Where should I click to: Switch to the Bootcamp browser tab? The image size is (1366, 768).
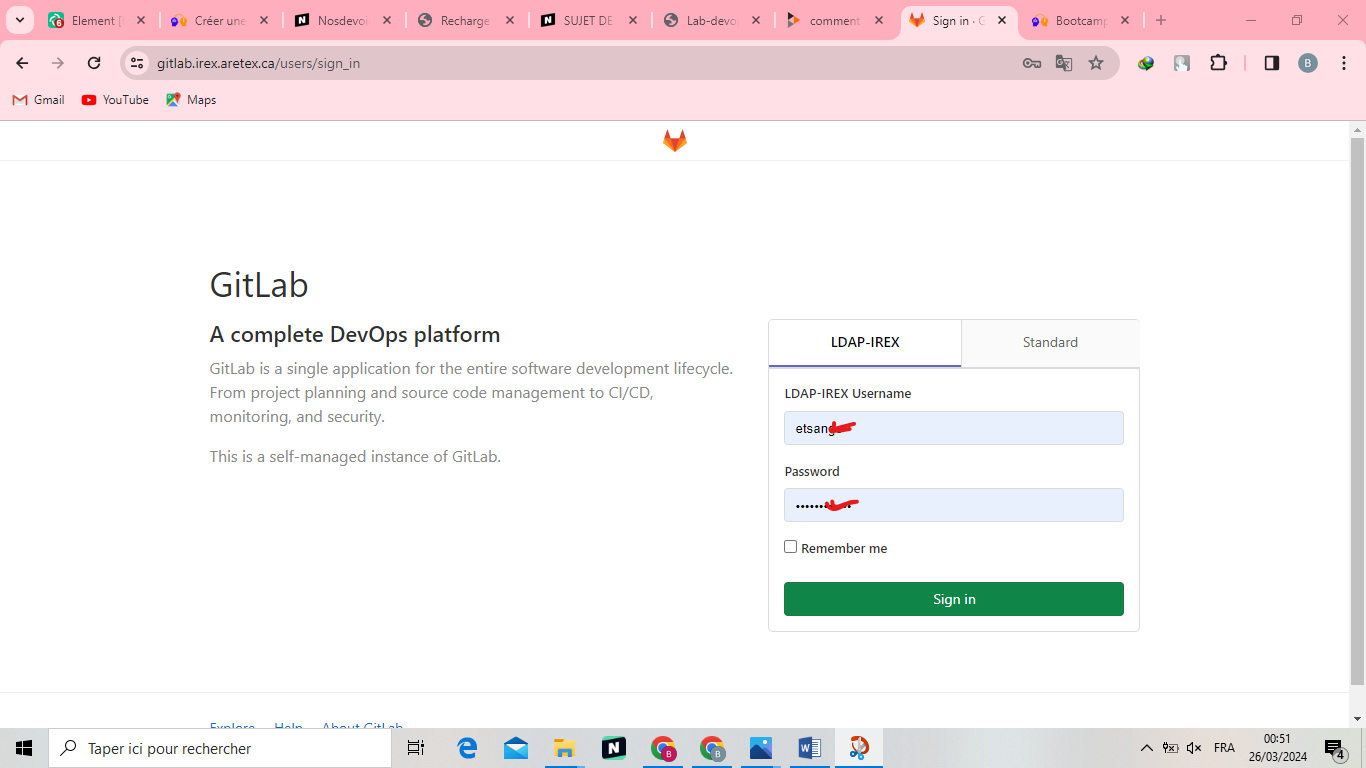(1080, 20)
